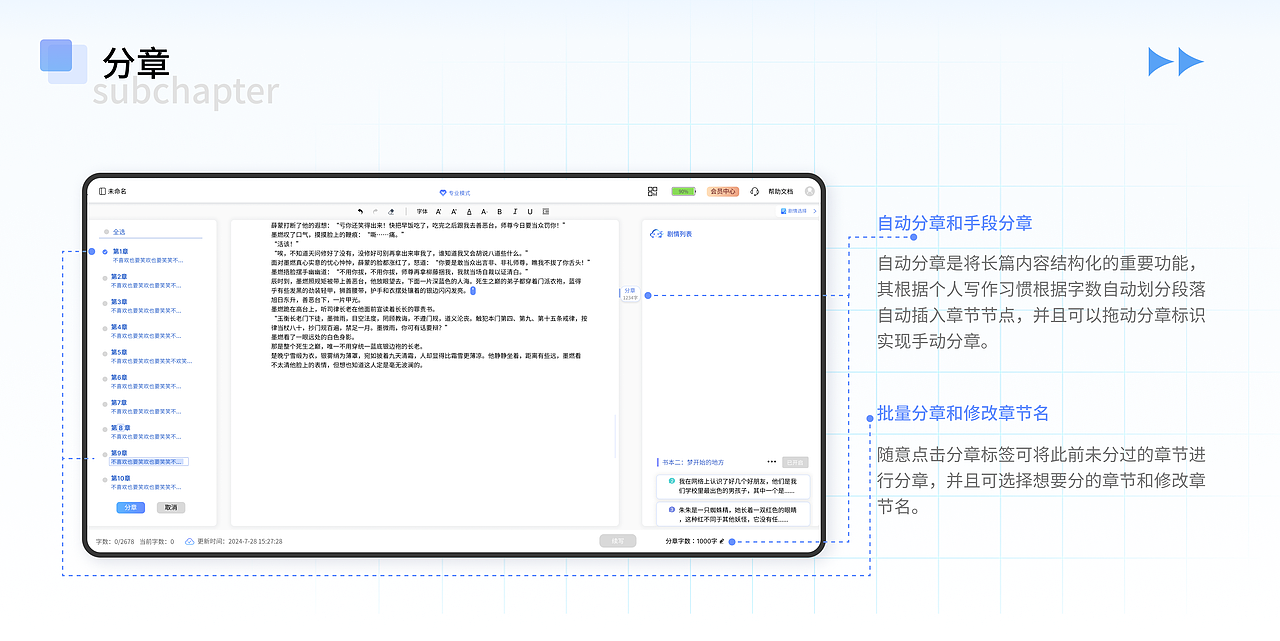Image resolution: width=1280 pixels, height=641 pixels.
Task: Click the plot card starting 我在网络上认识了
Action: click(733, 486)
